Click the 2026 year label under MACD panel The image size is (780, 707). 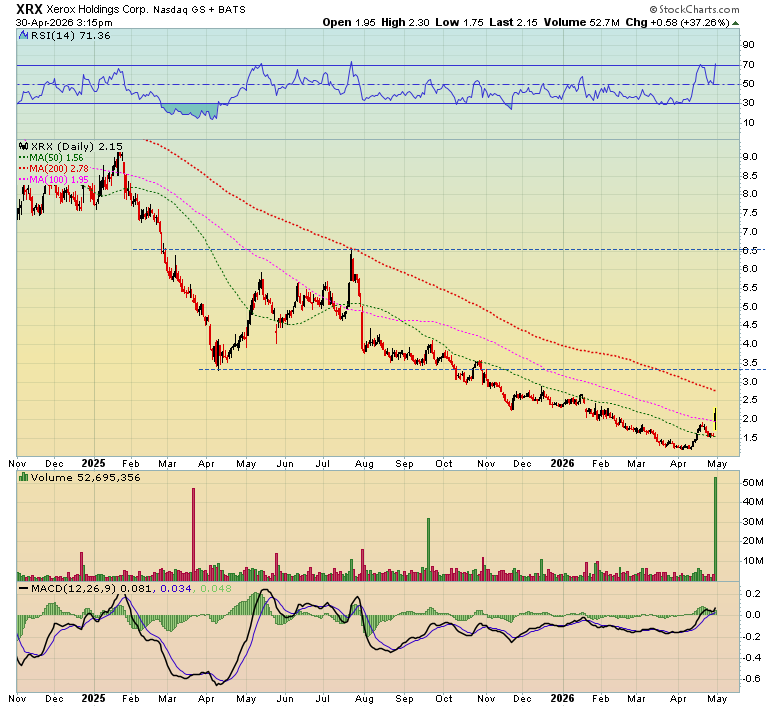coord(562,698)
